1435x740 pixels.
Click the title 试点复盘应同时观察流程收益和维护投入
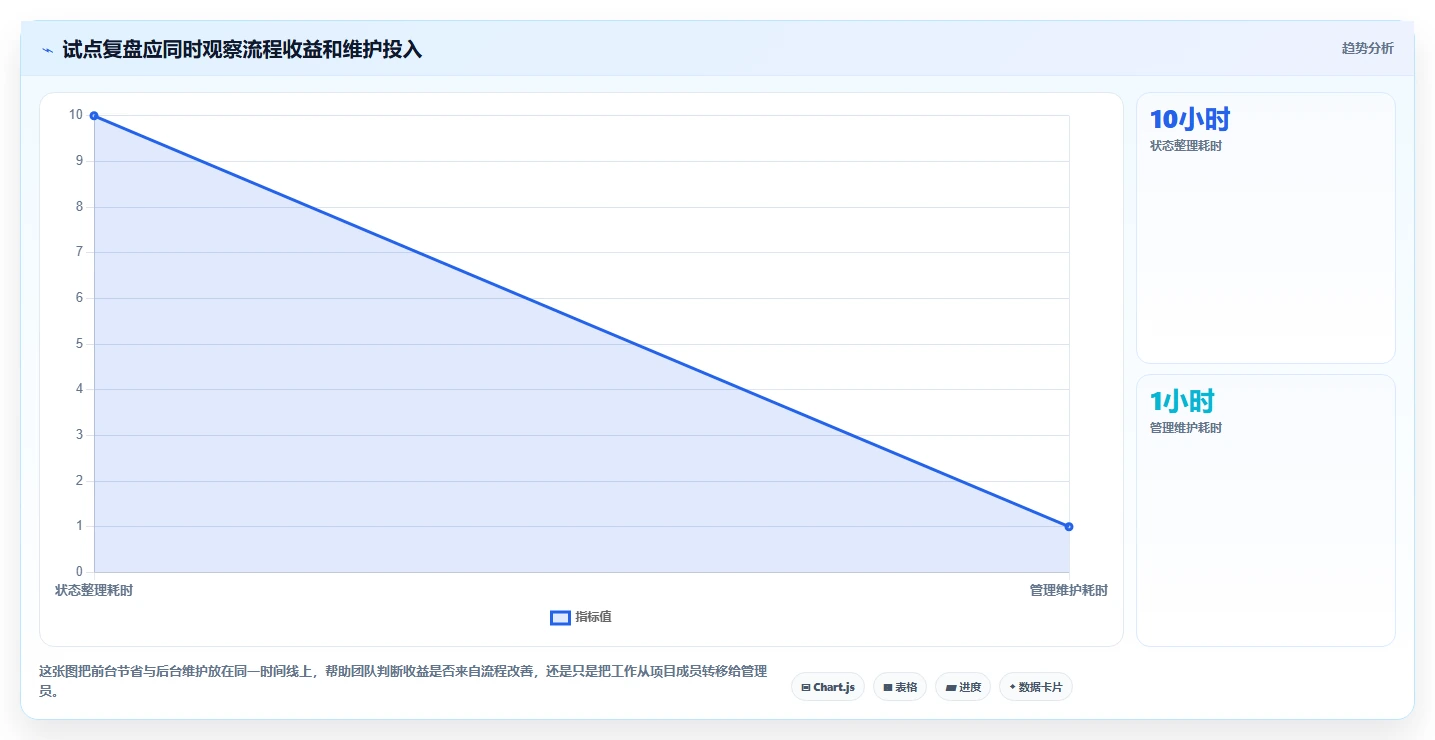coord(242,49)
